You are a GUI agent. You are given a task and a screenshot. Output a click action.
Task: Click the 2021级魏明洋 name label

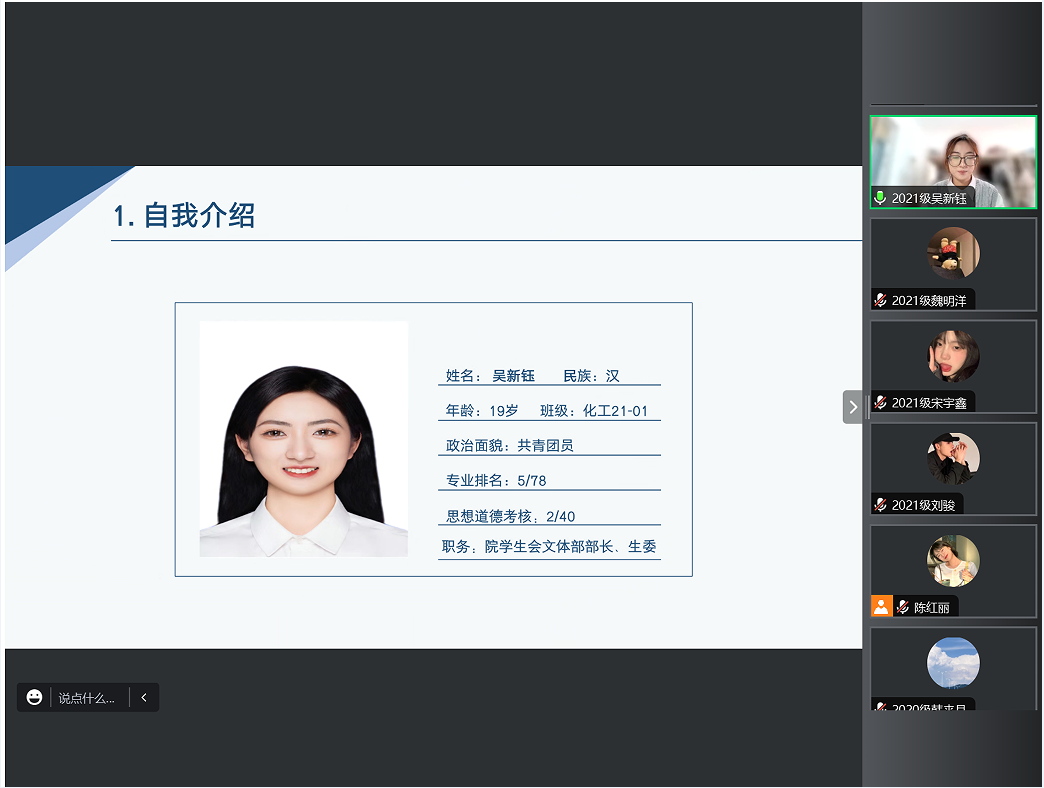click(x=929, y=300)
